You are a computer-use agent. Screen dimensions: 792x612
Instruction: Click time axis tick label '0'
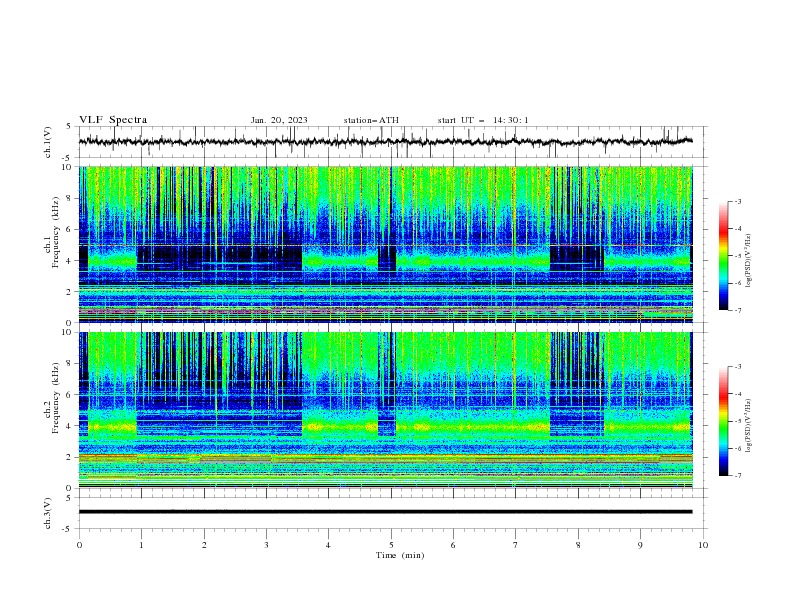[x=79, y=545]
